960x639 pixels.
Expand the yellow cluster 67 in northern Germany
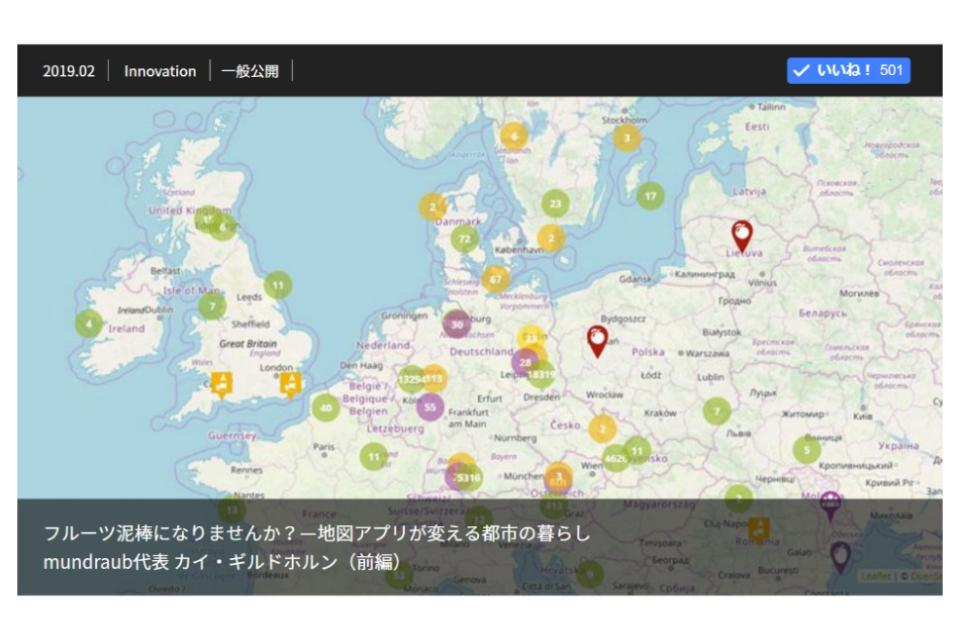pyautogui.click(x=495, y=279)
